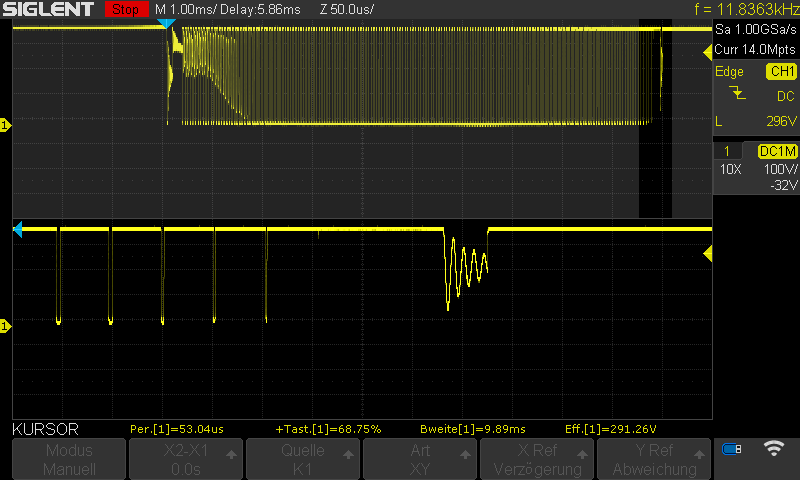800x480 pixels.
Task: Click the trigger level 296V value
Action: pyautogui.click(x=781, y=121)
